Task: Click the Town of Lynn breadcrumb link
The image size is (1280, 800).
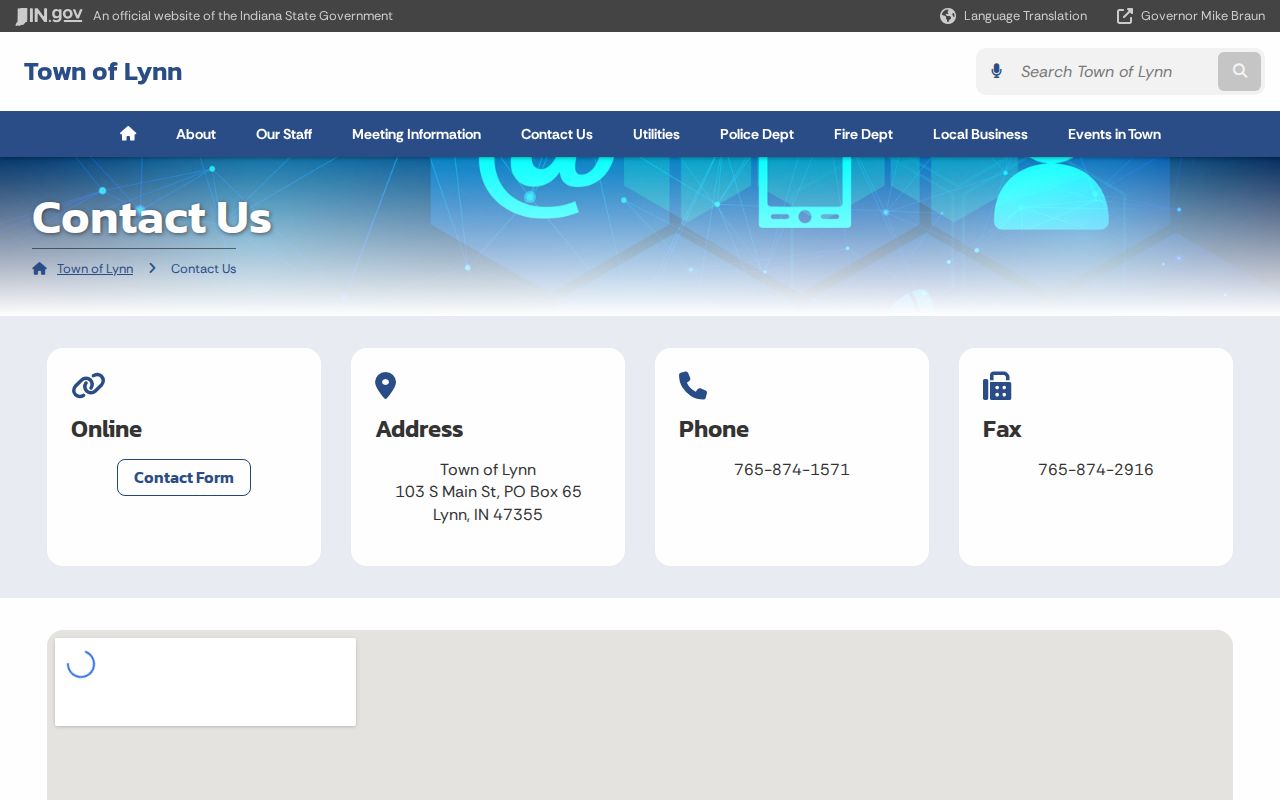Action: pyautogui.click(x=95, y=268)
